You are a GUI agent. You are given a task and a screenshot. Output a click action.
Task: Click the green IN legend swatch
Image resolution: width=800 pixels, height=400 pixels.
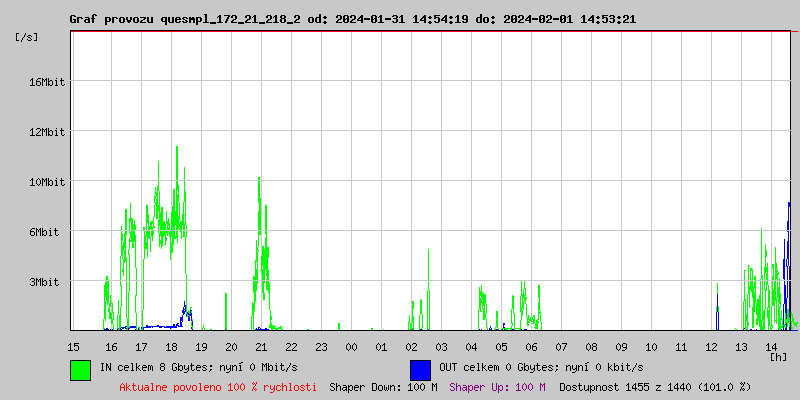(80, 369)
